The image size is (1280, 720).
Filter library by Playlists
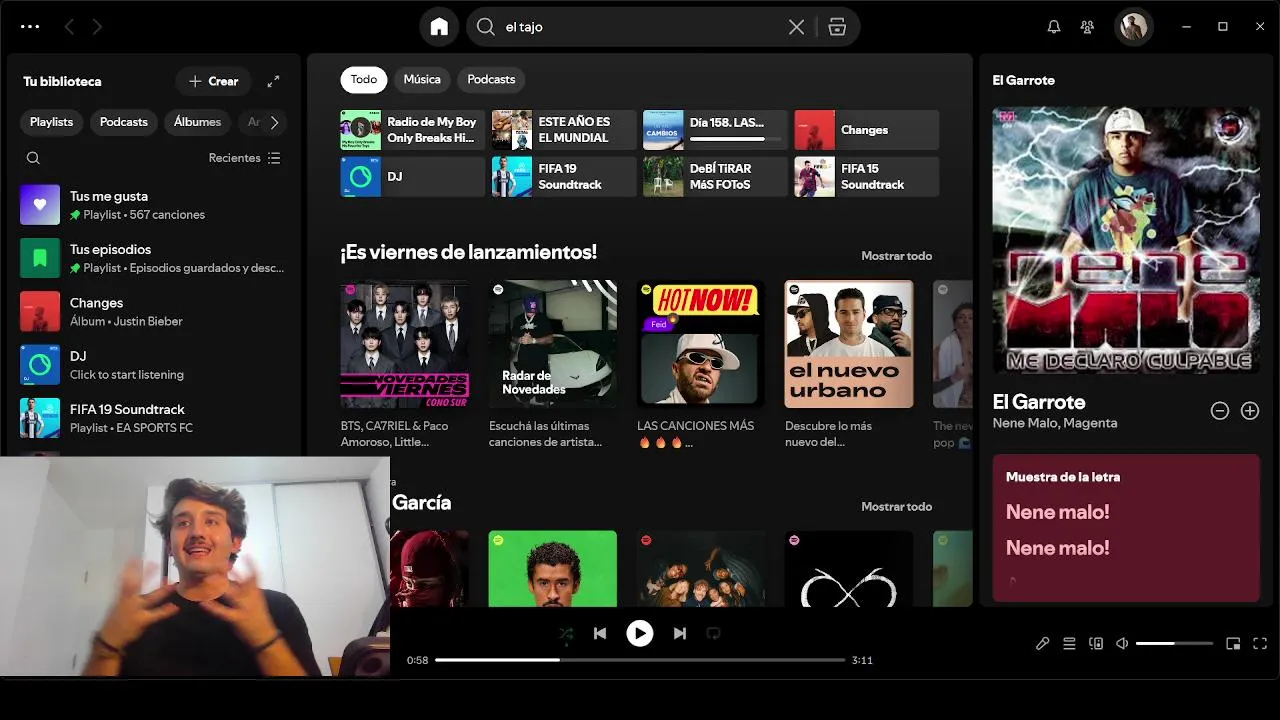pyautogui.click(x=51, y=122)
